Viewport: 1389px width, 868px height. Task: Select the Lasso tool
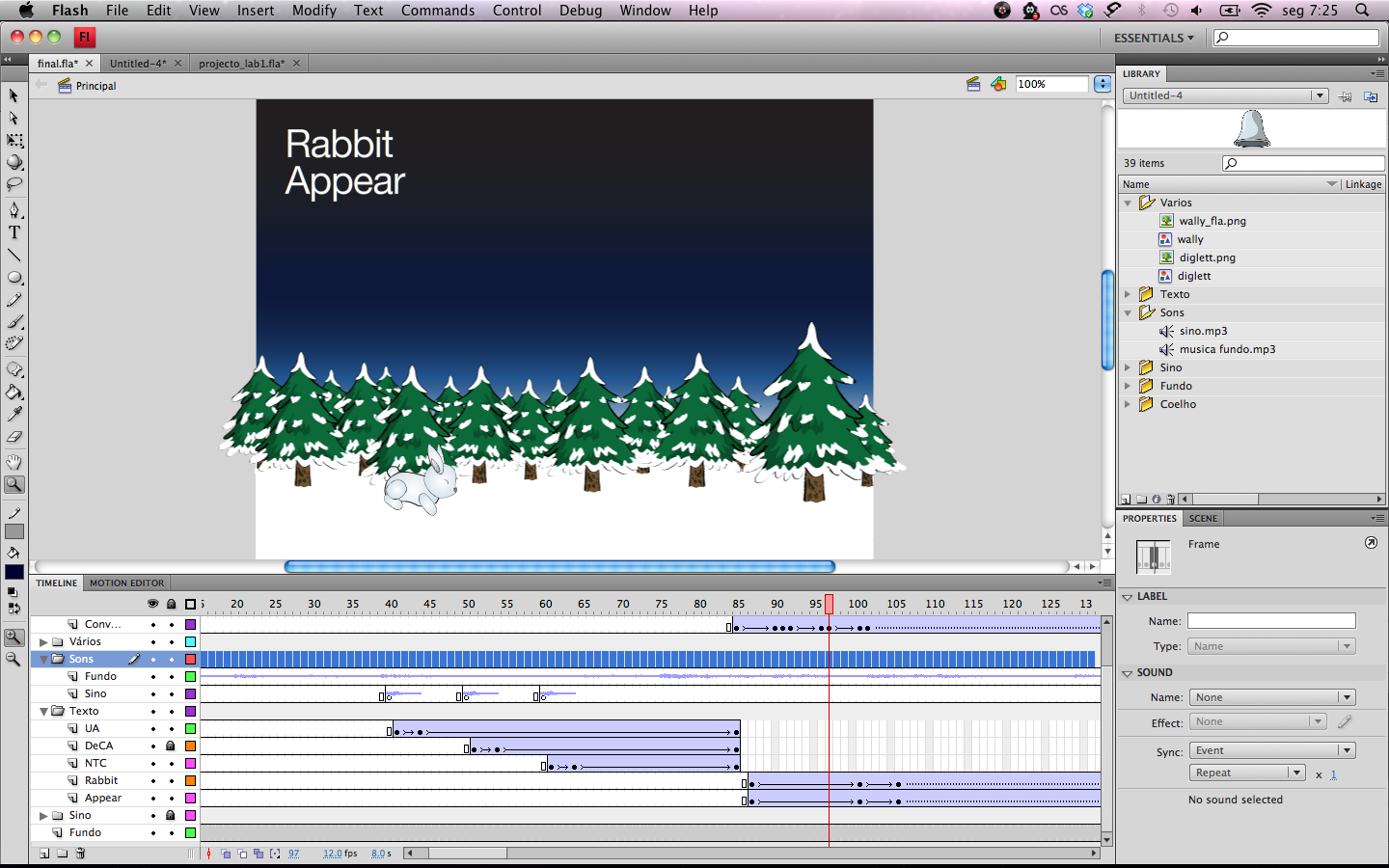pos(14,184)
